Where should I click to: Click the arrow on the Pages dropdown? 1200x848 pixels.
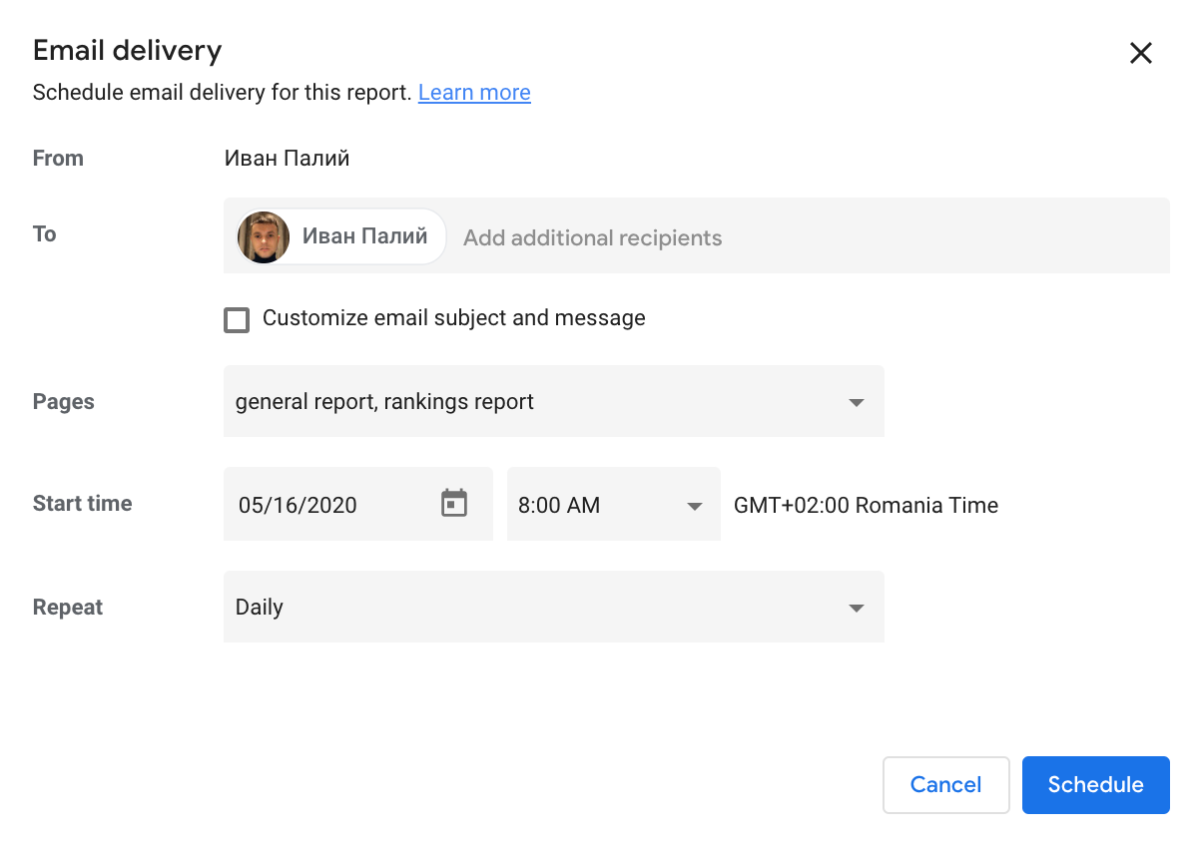coord(855,403)
